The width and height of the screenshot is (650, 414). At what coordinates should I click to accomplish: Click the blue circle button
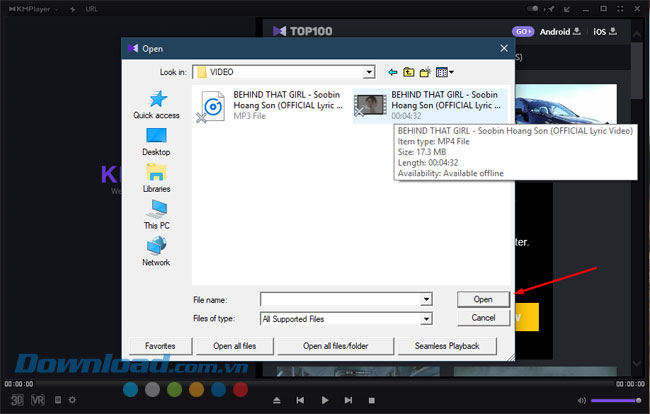click(130, 390)
